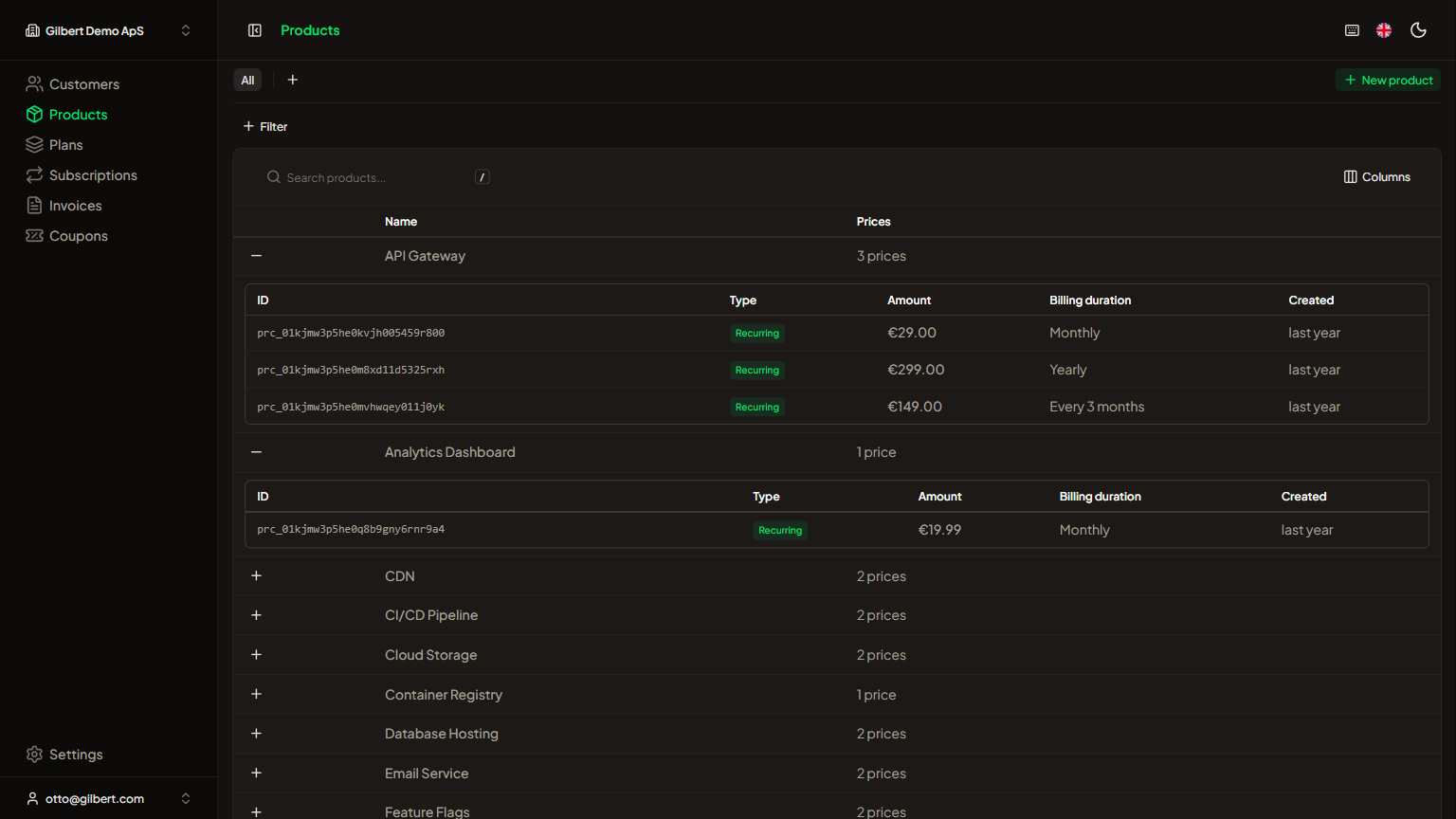The image size is (1456, 819).
Task: Expand the CDN product row
Action: point(256,576)
